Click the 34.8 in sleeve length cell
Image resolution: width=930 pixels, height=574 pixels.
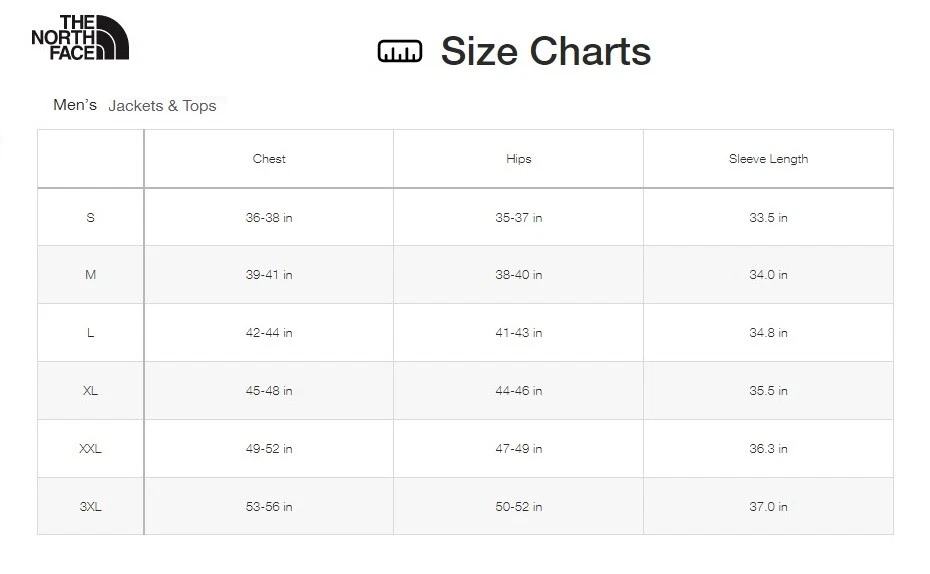click(768, 333)
